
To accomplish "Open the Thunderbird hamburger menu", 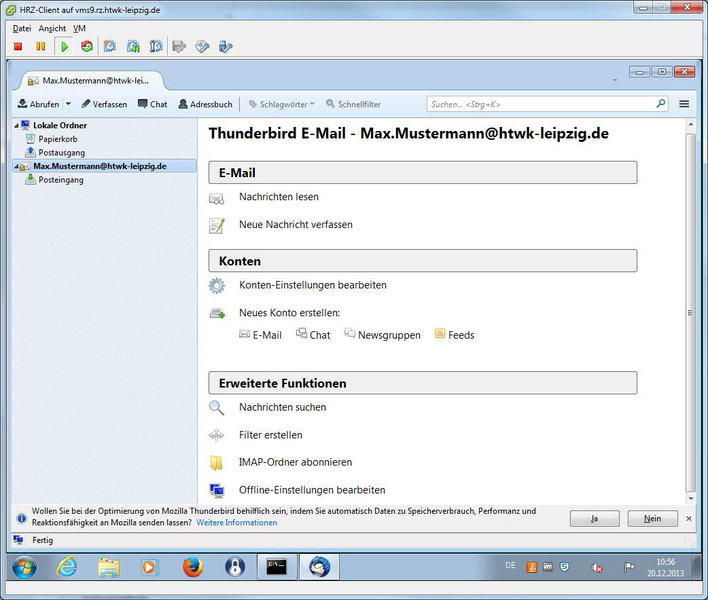I will tap(684, 104).
